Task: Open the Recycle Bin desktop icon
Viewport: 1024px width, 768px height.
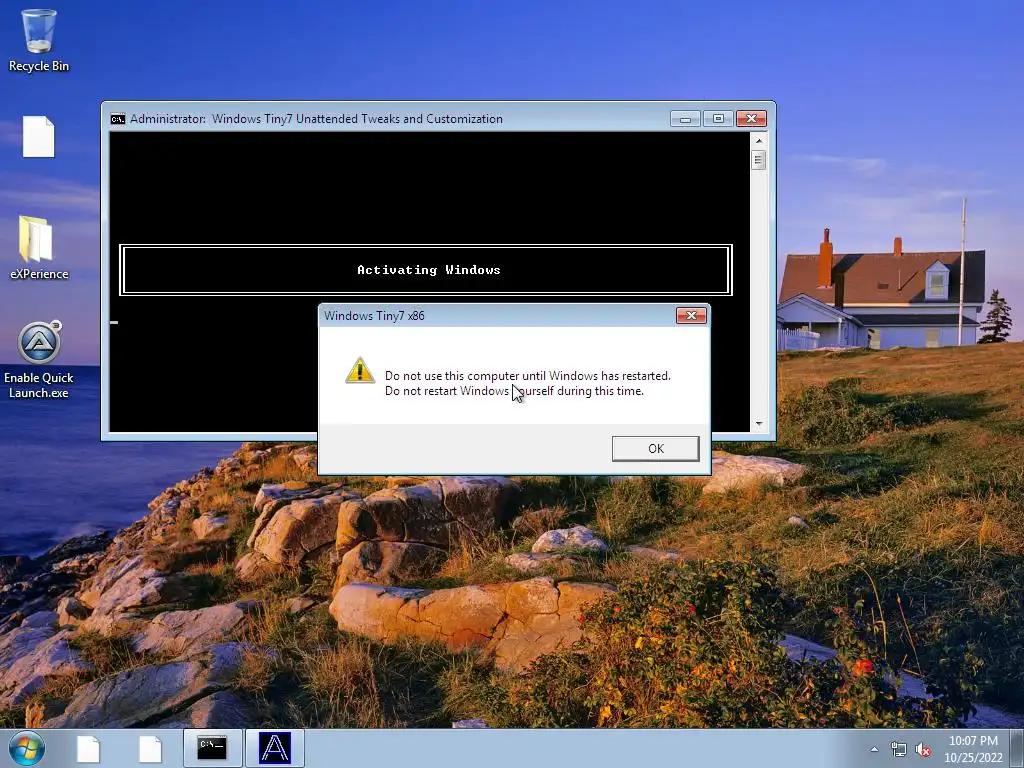Action: [39, 40]
